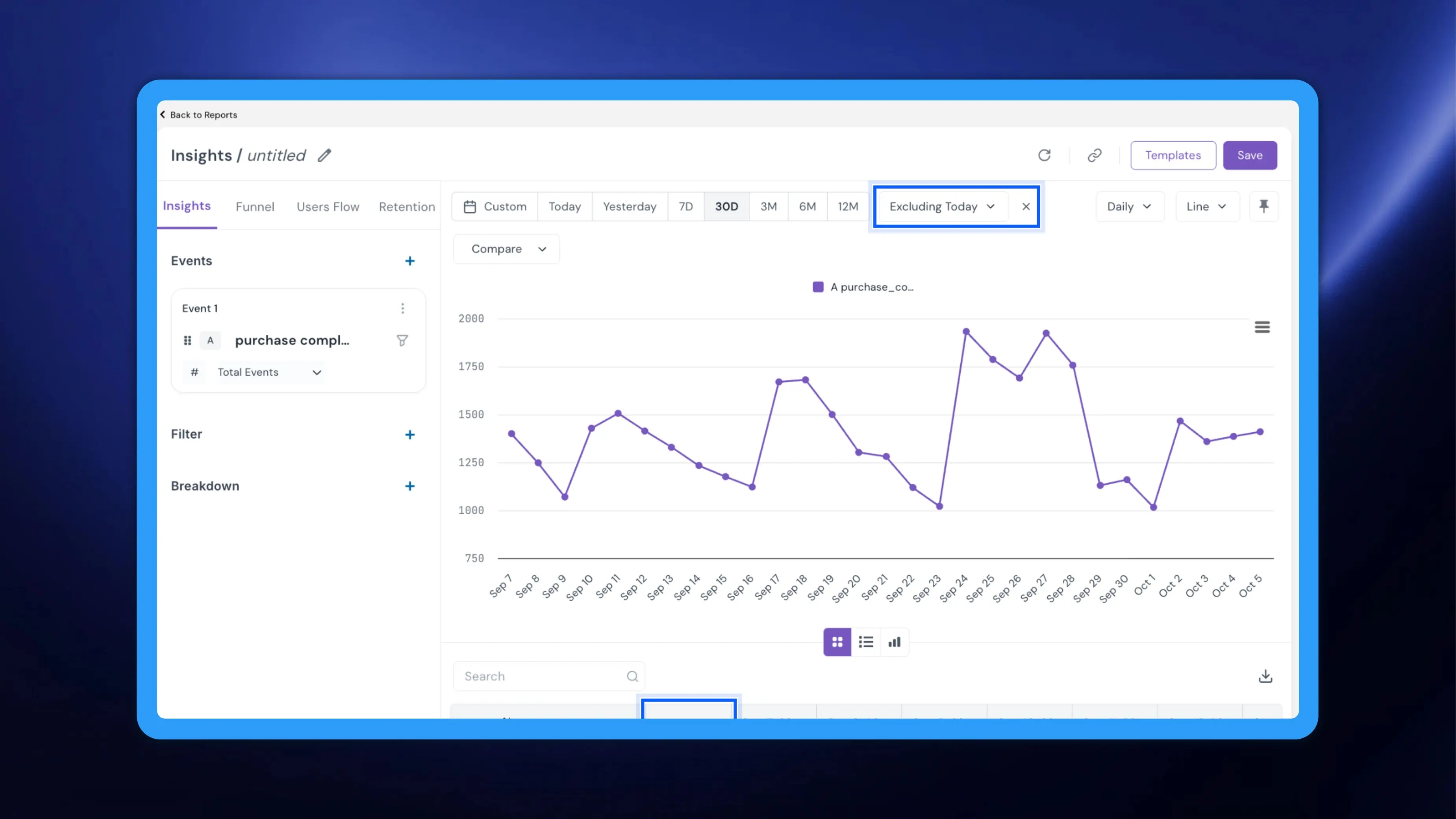This screenshot has height=819, width=1456.
Task: Add a breakdown with the Breakdown plus
Action: [x=410, y=486]
